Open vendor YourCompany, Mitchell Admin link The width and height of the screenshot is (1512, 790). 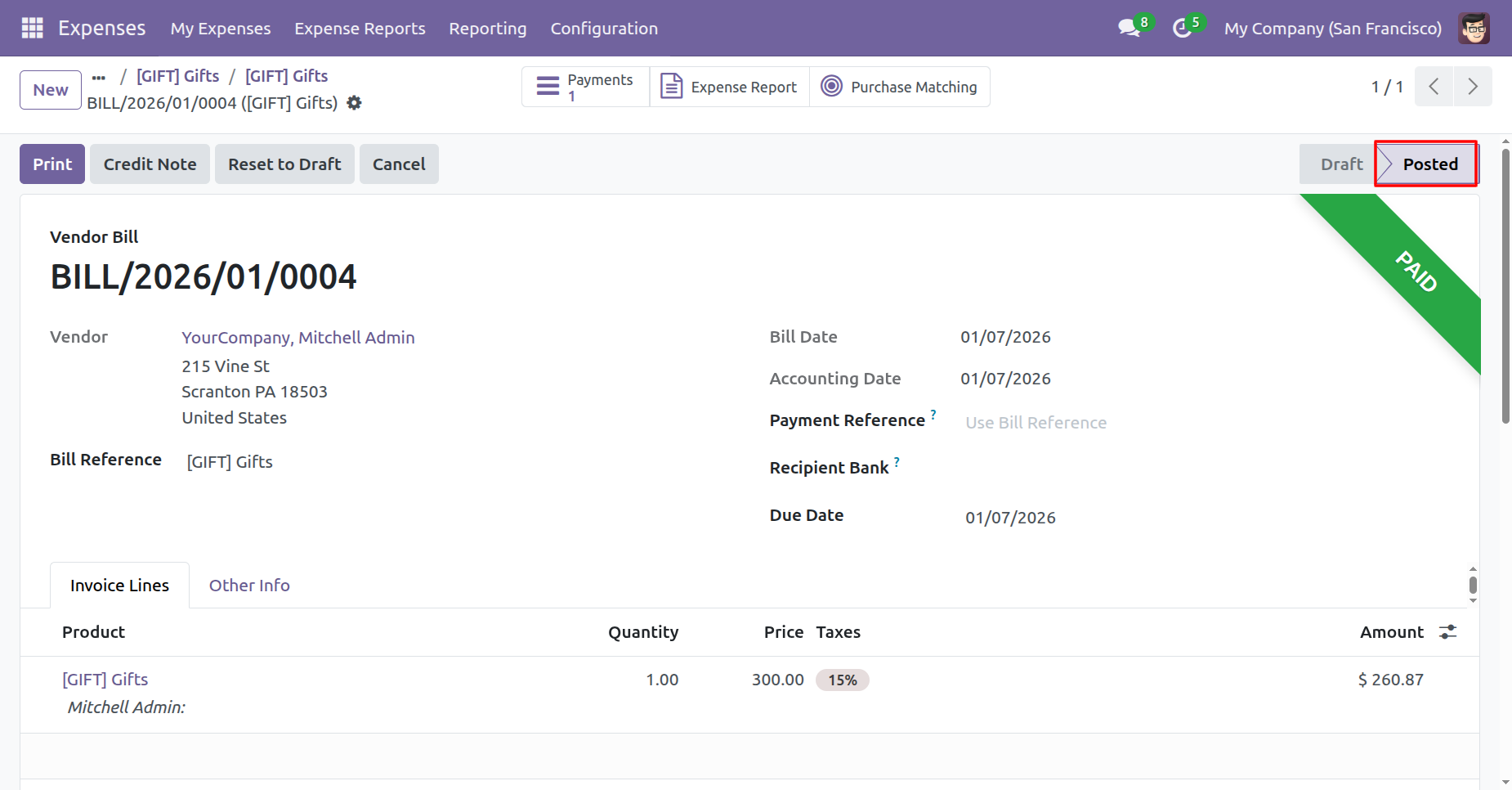(297, 338)
